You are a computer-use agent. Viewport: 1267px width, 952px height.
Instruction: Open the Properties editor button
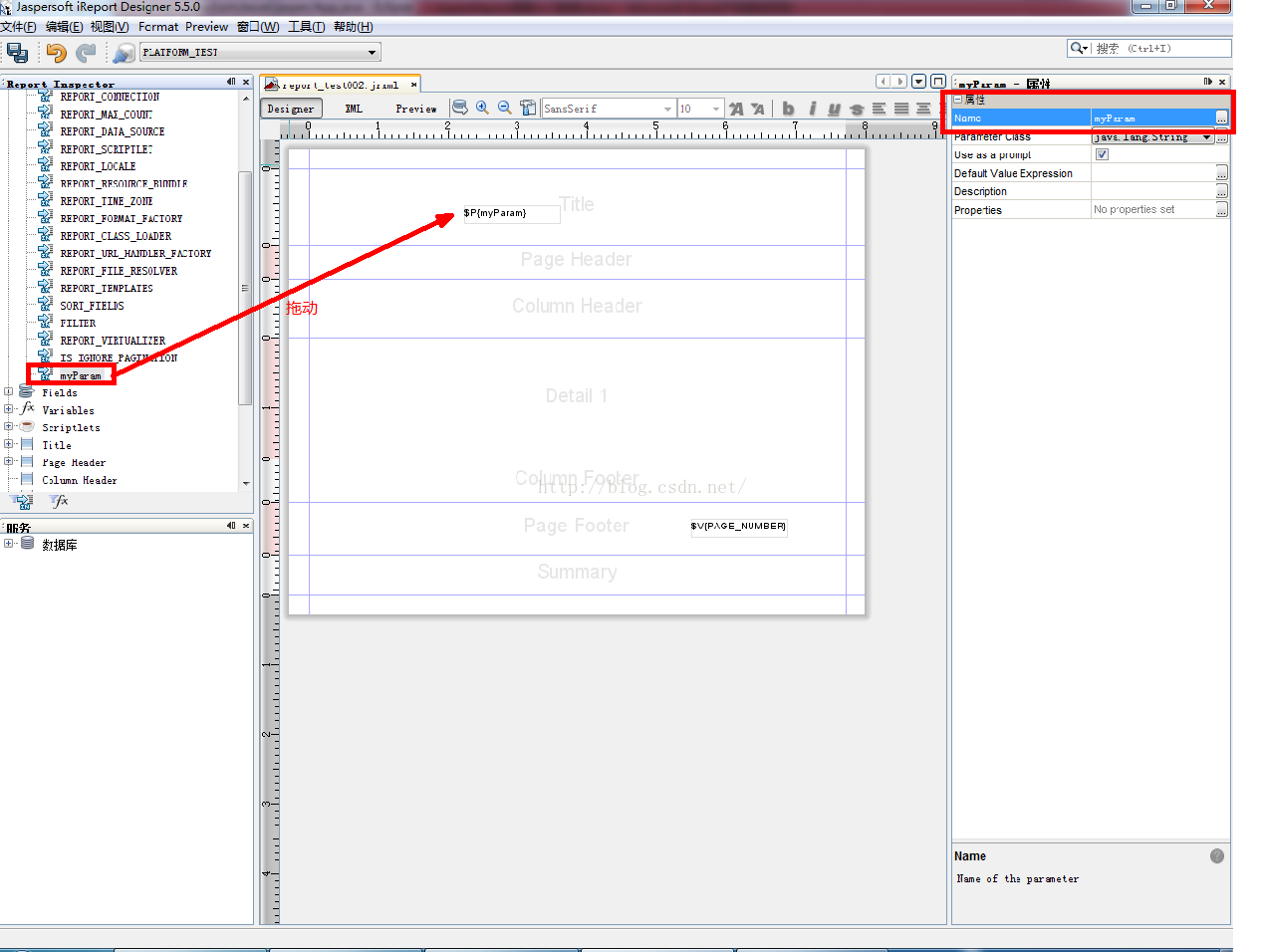pyautogui.click(x=1221, y=210)
